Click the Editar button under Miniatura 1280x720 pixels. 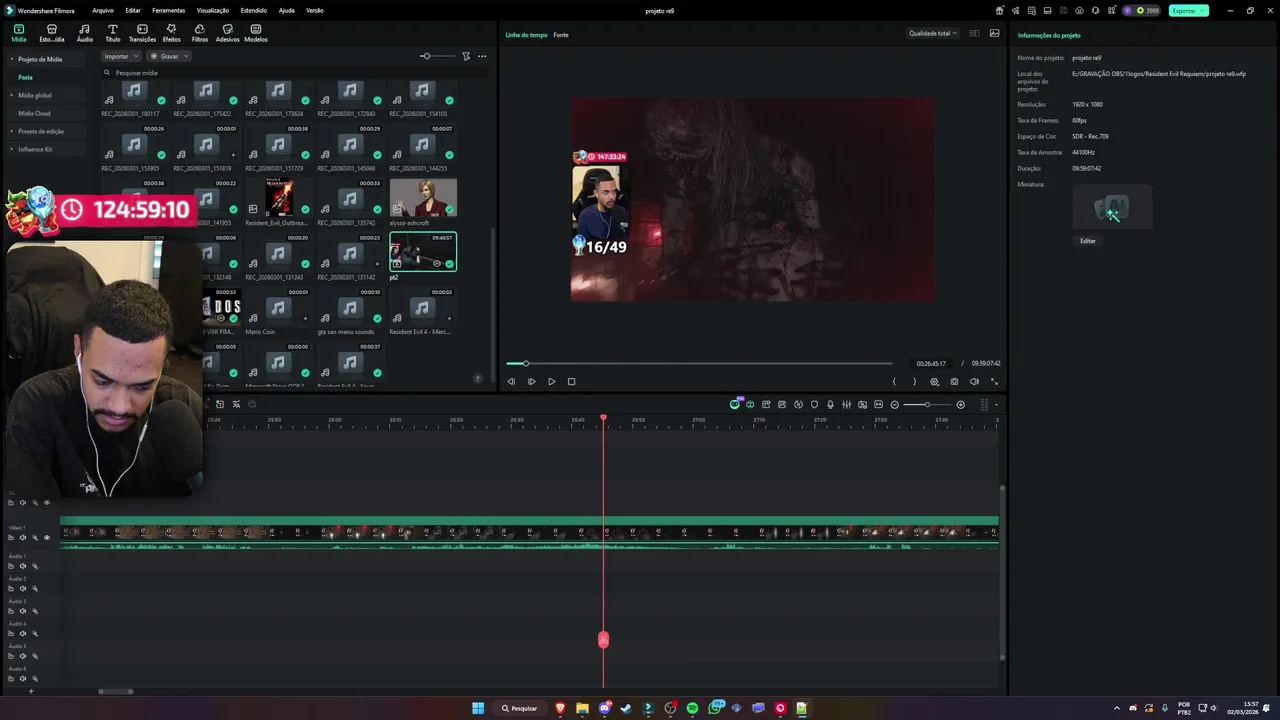tap(1088, 241)
